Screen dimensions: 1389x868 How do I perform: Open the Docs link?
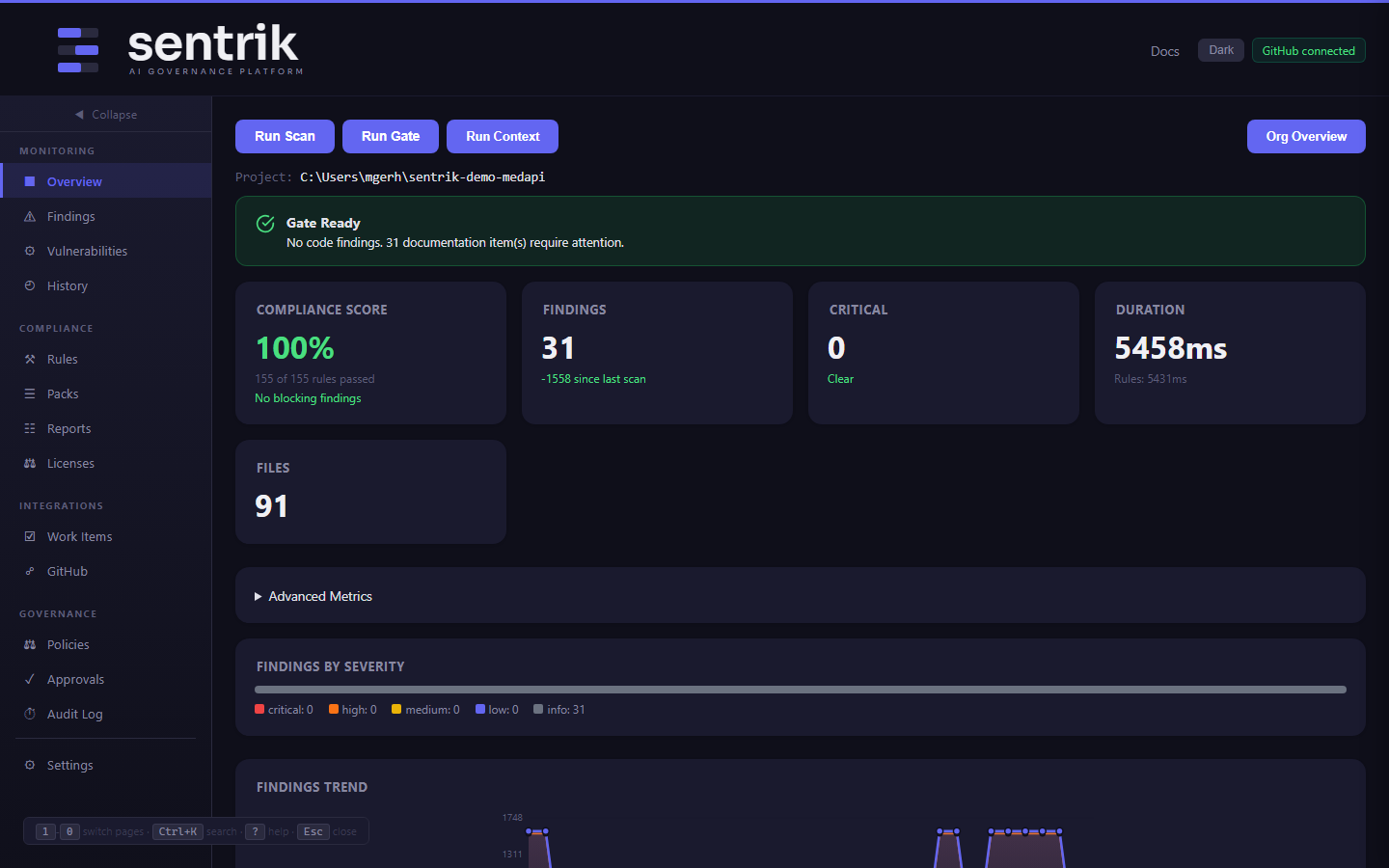1165,51
